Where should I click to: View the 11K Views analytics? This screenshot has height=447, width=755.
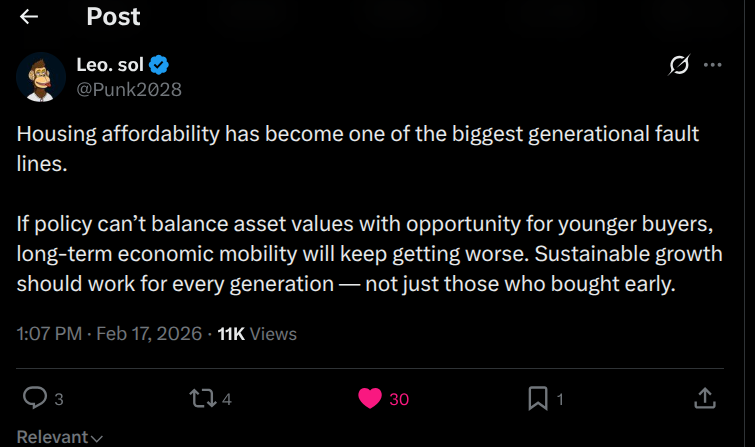click(257, 334)
